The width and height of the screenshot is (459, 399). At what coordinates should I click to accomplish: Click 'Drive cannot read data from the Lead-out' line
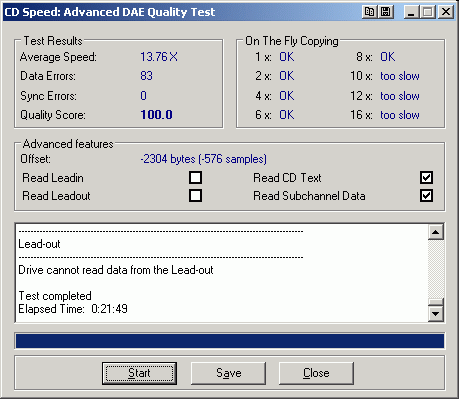[x=116, y=270]
